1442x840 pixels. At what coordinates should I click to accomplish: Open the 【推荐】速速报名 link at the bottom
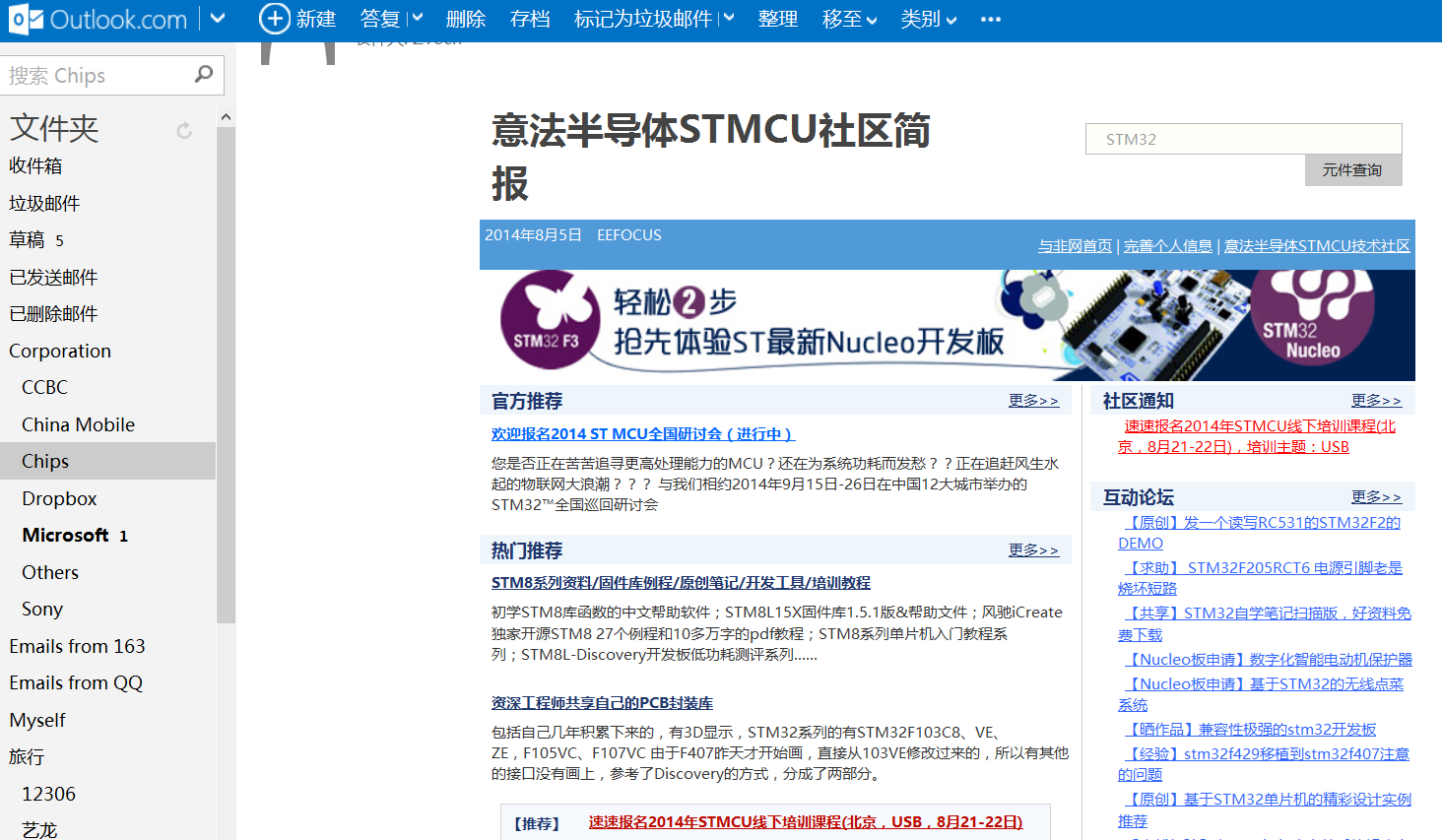point(806,822)
